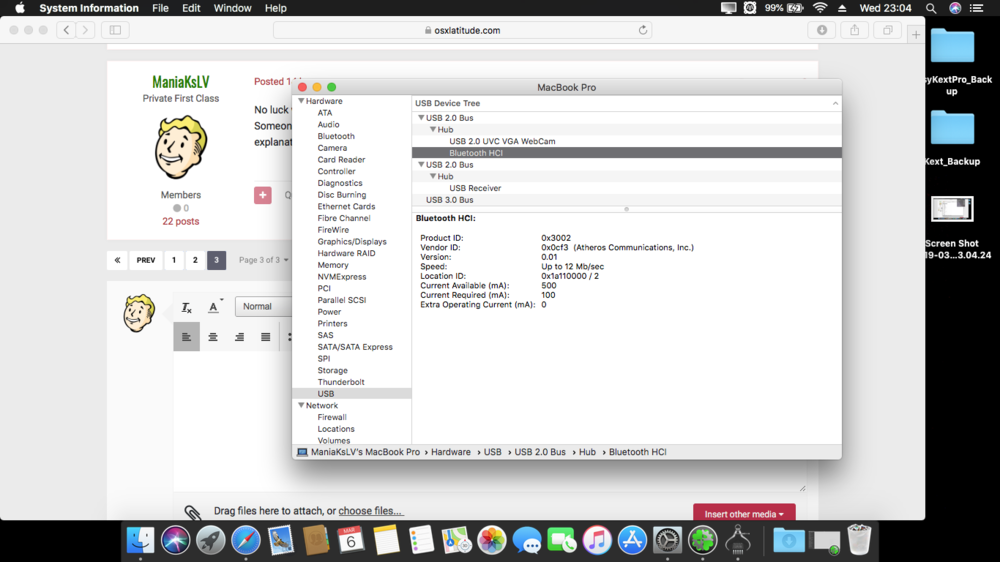Screen dimensions: 1000x562
Task: Open the System Information app menu
Action: 89,8
